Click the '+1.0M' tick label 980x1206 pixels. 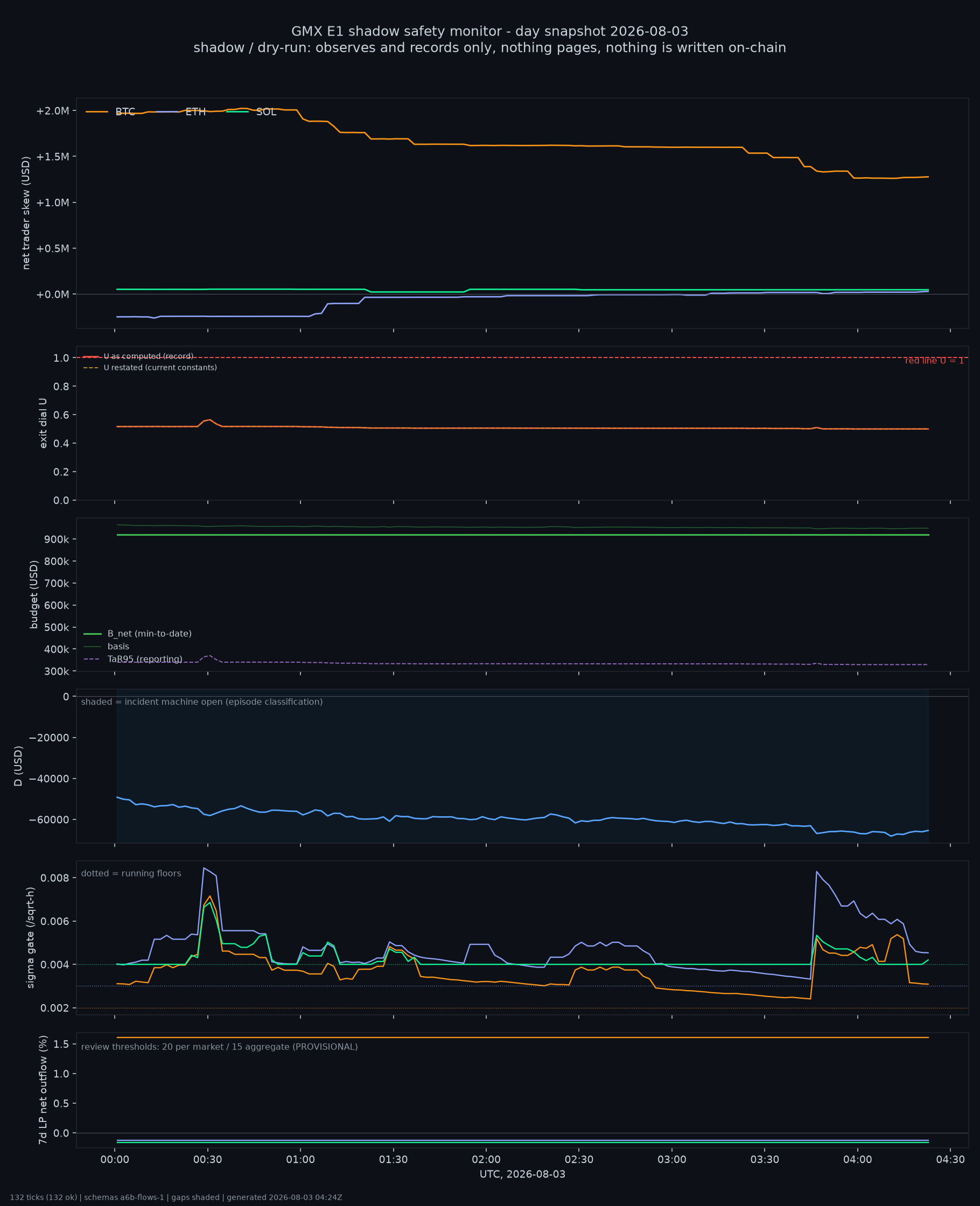tap(53, 202)
